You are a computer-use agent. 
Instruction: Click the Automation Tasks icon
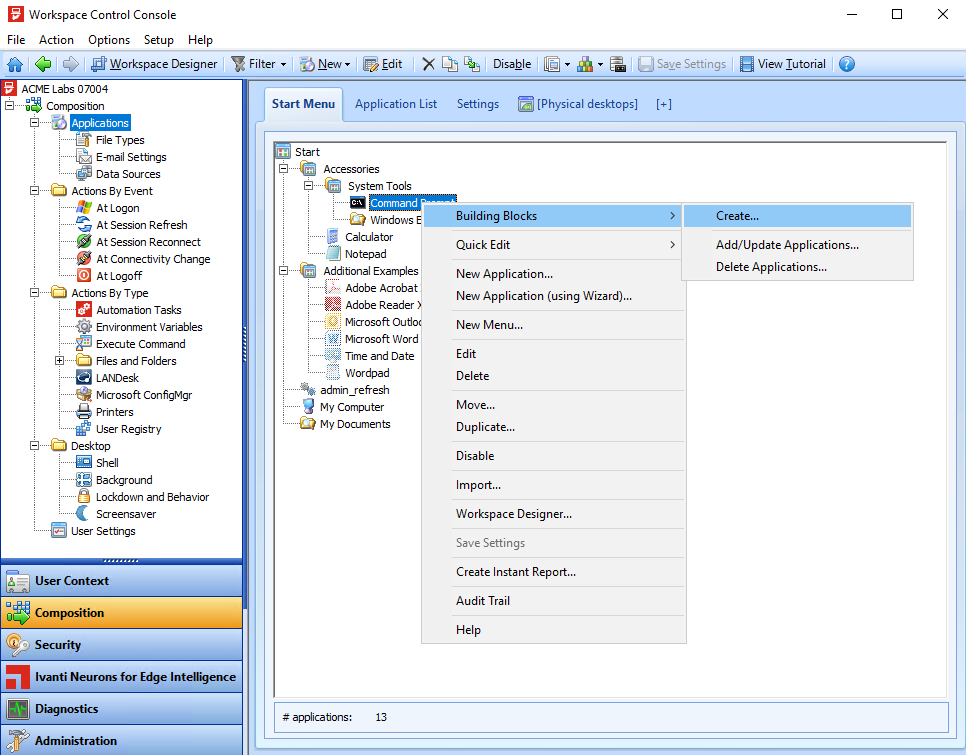[x=84, y=310]
